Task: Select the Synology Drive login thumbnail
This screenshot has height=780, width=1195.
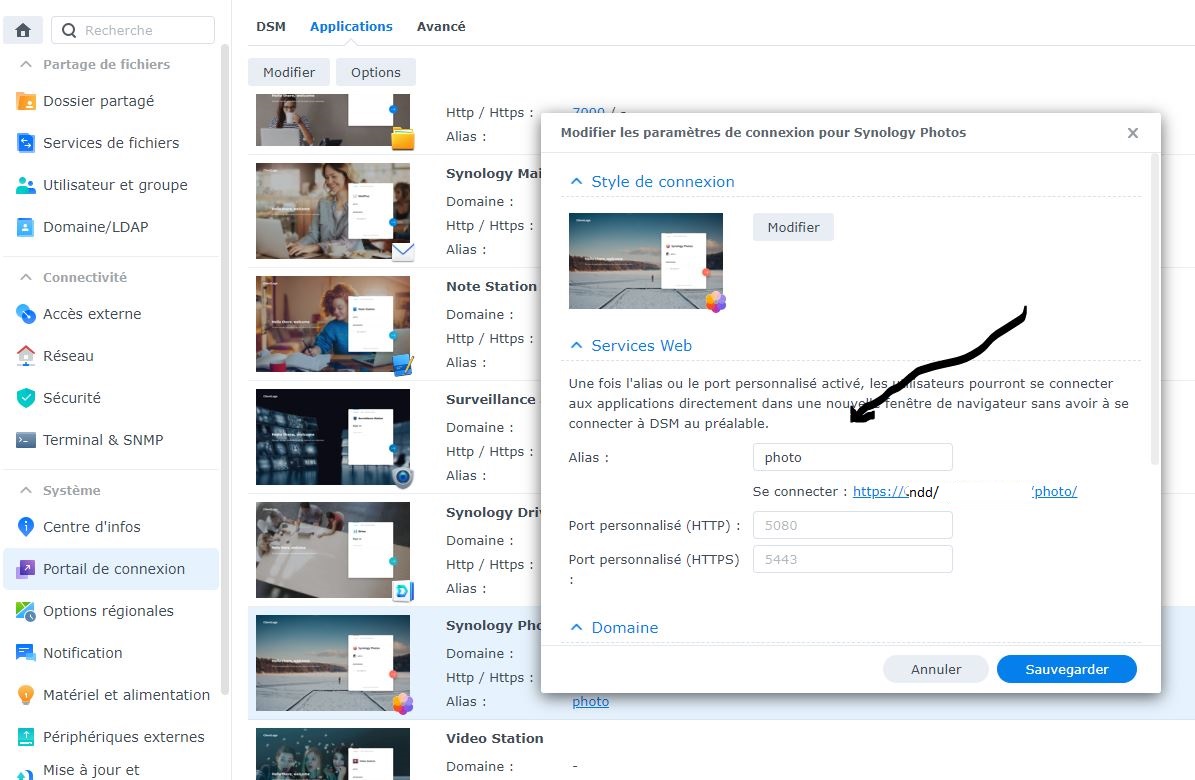Action: [333, 550]
